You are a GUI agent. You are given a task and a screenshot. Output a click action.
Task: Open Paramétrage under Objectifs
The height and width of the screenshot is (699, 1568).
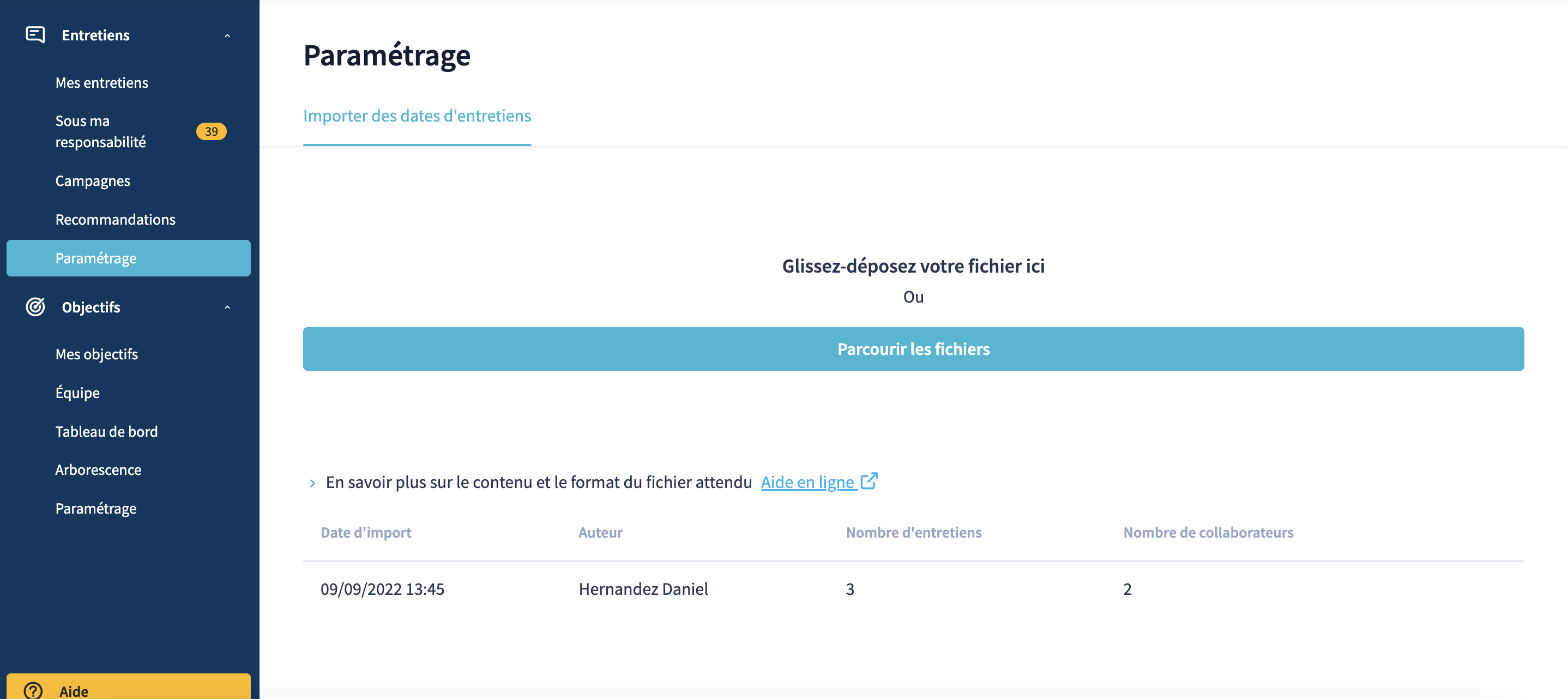(x=95, y=508)
